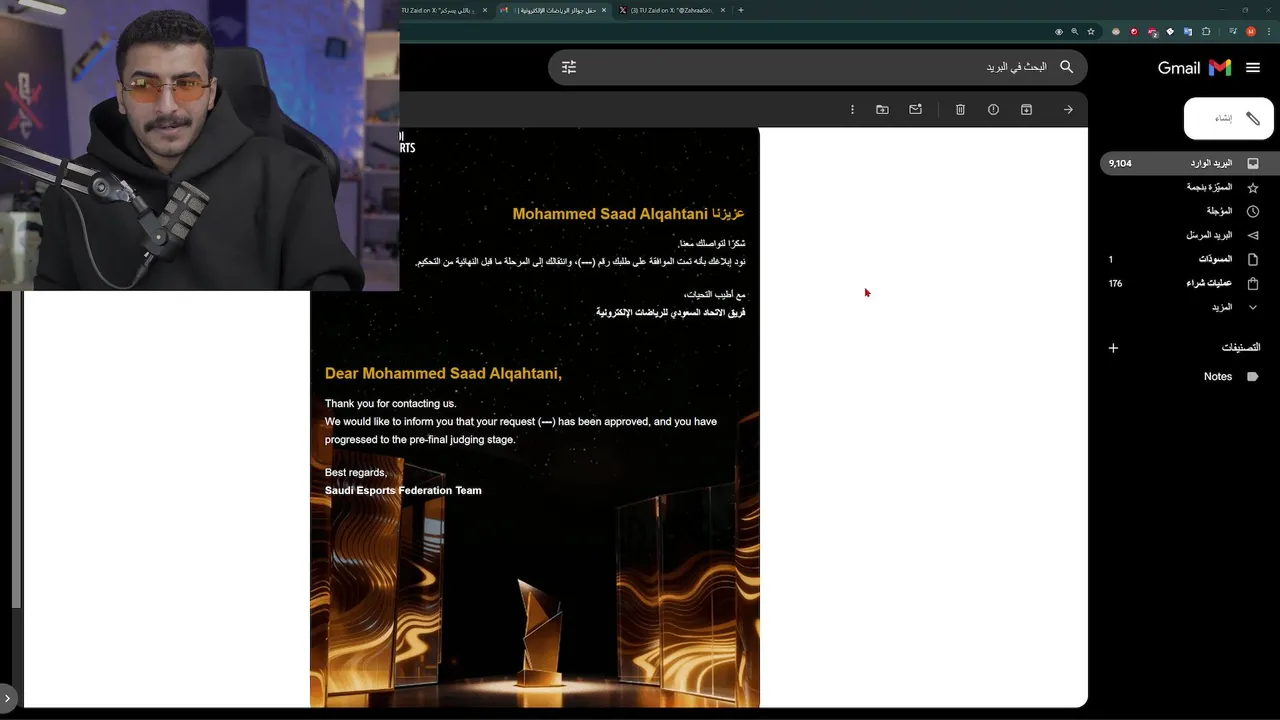Close the "(3) TU Zaid on X" tab
The height and width of the screenshot is (720, 1280).
(x=721, y=10)
